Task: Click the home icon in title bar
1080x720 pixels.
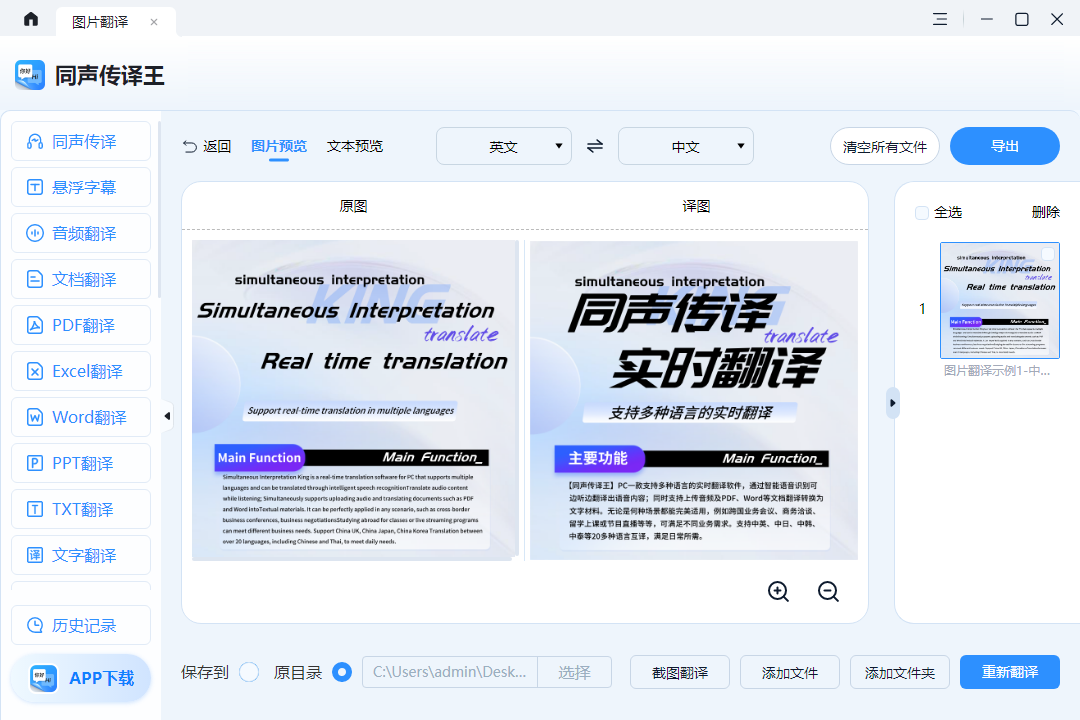Action: 31,19
